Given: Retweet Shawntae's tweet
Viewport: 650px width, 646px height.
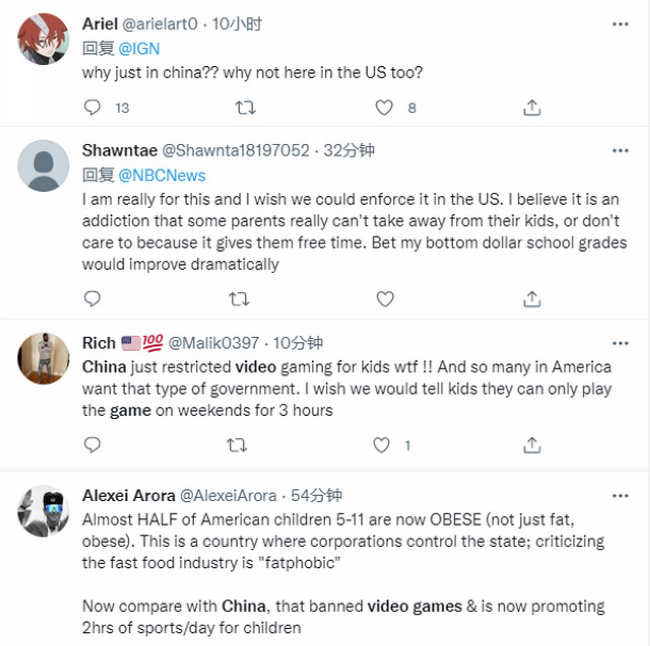Looking at the screenshot, I should [239, 299].
